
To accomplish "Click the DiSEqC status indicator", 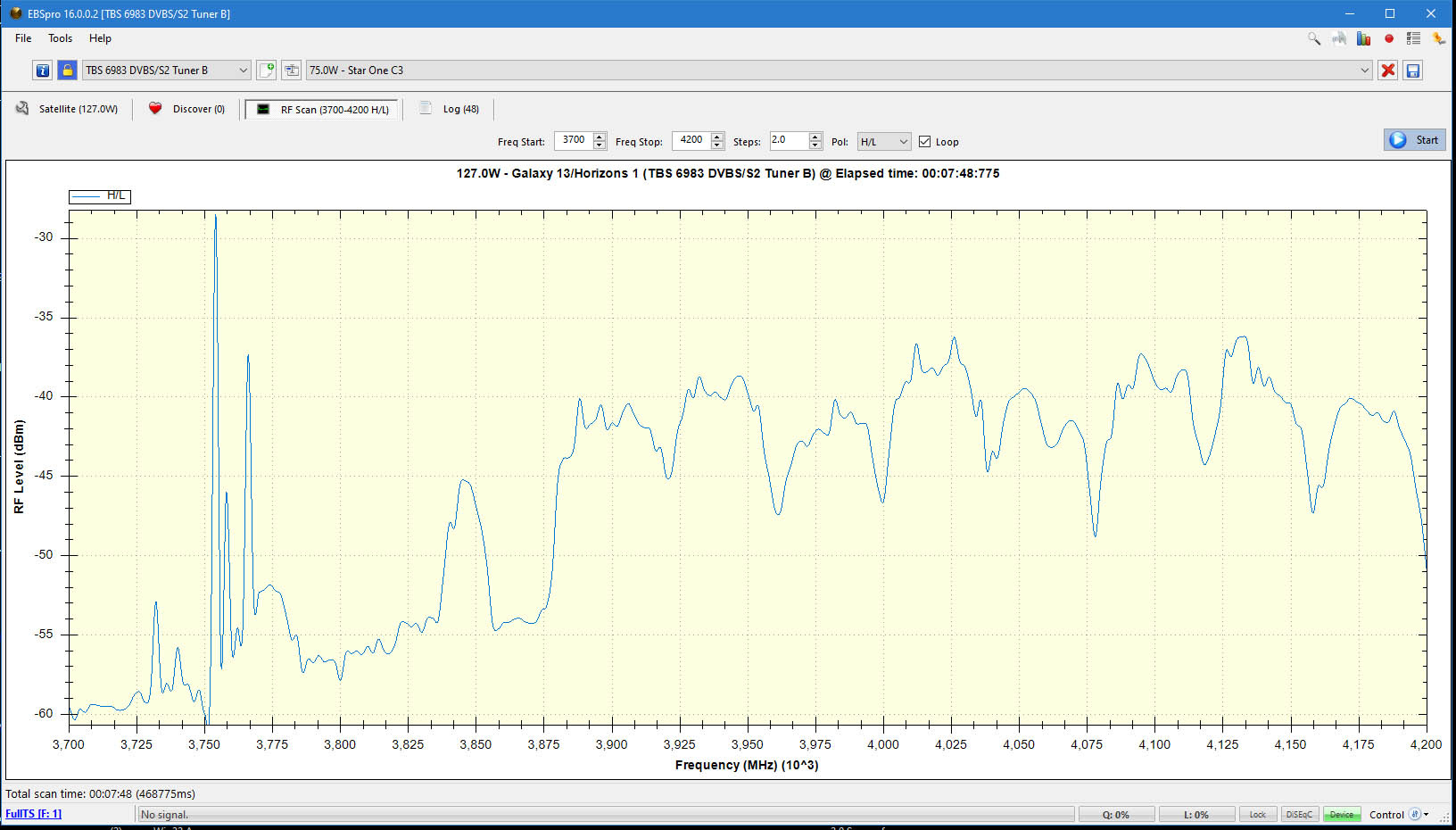I will click(1299, 815).
